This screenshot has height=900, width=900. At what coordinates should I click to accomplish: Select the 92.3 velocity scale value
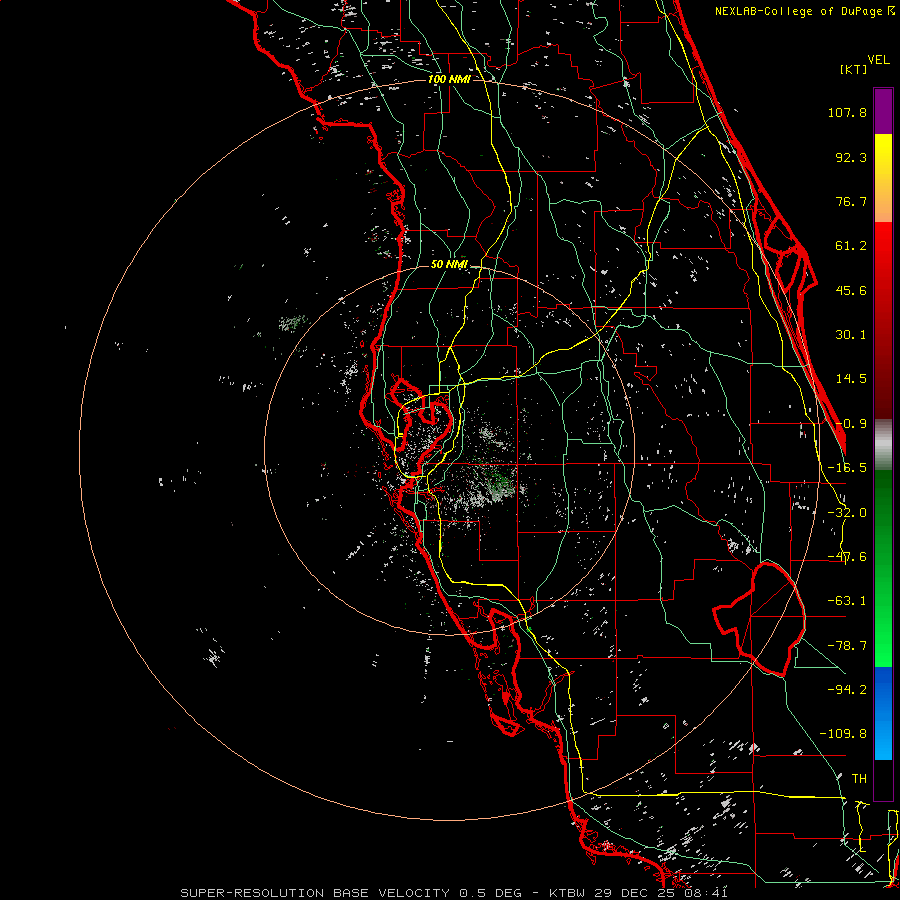851,157
